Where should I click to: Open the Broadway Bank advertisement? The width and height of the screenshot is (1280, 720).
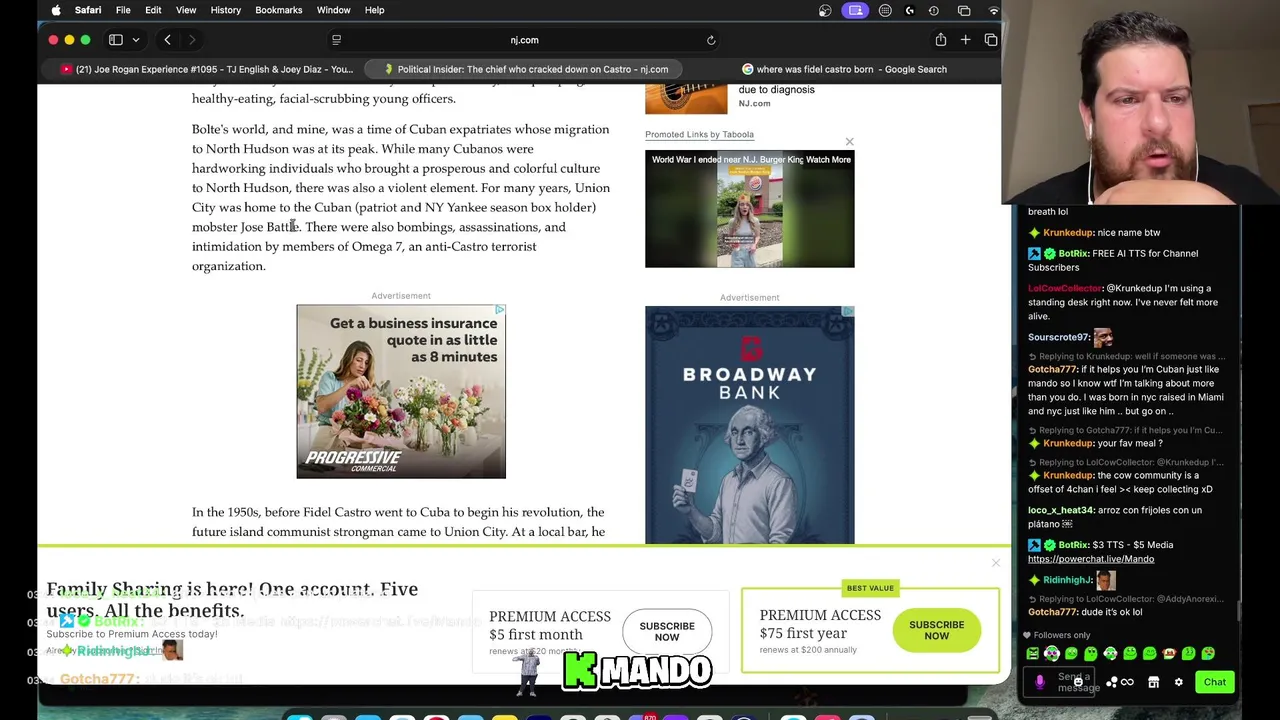point(750,426)
